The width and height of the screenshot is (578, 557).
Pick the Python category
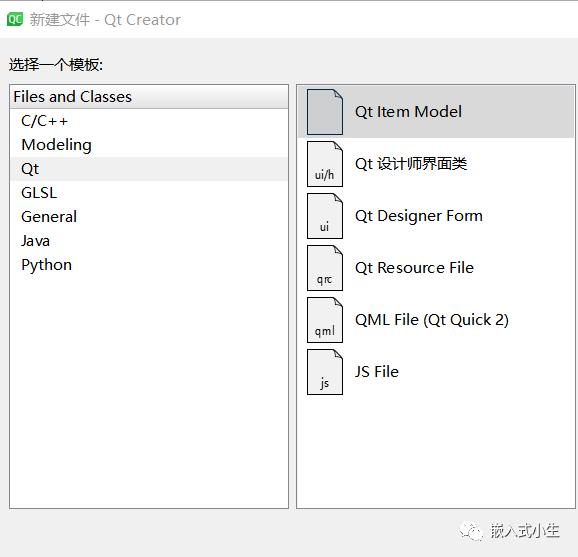click(x=149, y=265)
